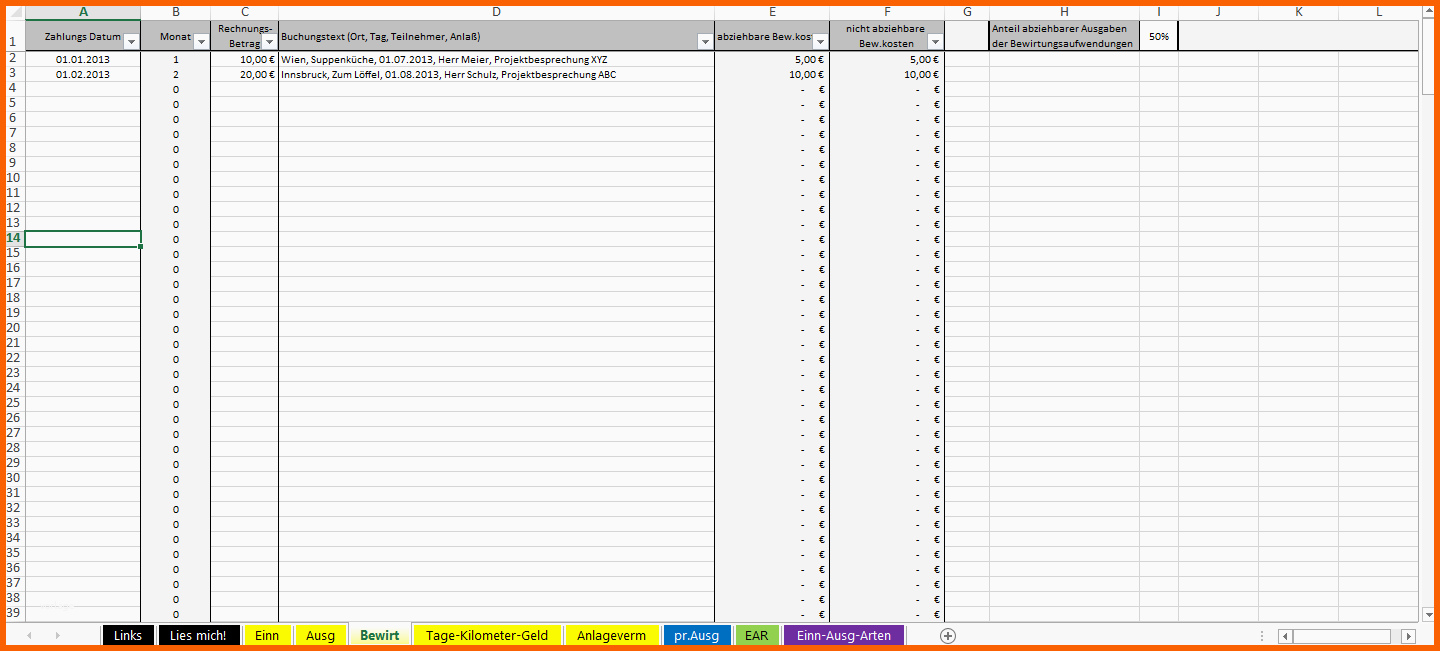This screenshot has width=1440, height=651.
Task: Click the horizontal scrollbar left arrow
Action: coord(1285,636)
